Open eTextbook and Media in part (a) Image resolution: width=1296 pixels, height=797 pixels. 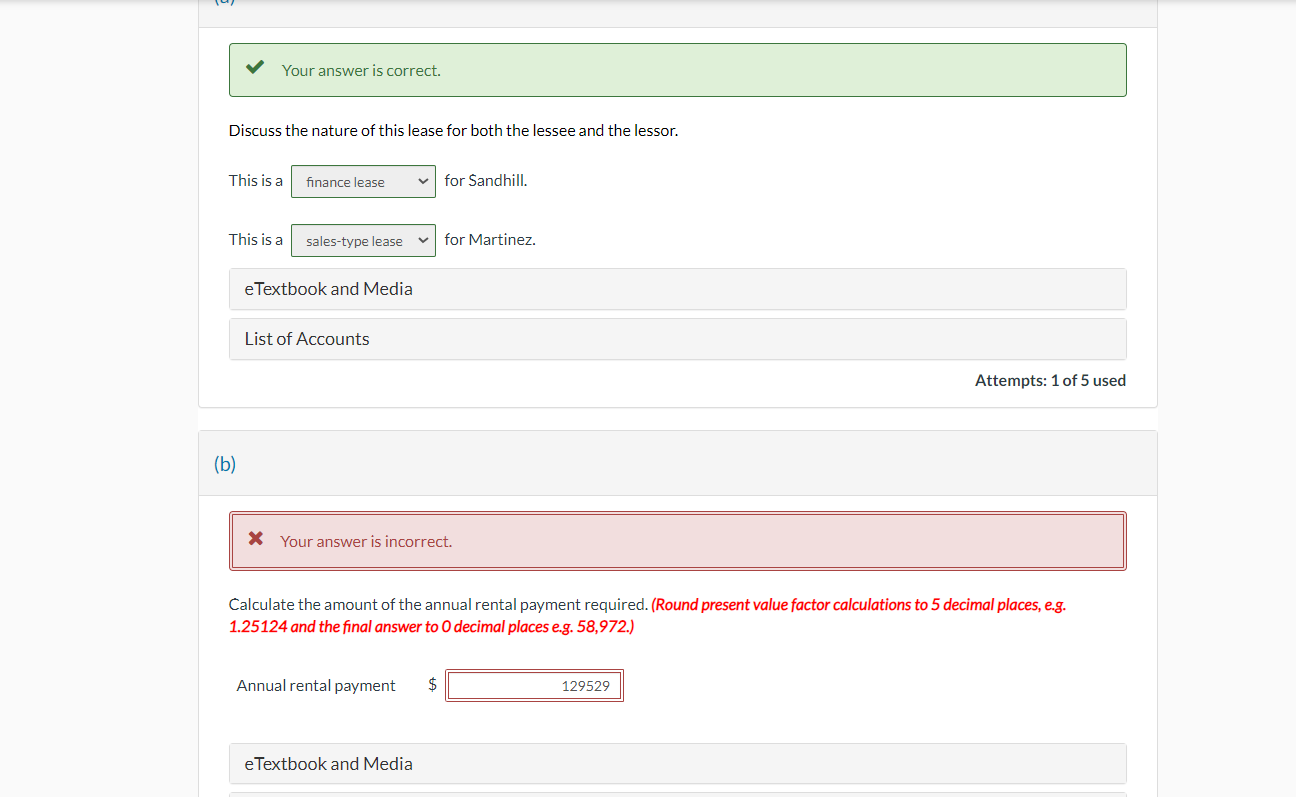(678, 289)
